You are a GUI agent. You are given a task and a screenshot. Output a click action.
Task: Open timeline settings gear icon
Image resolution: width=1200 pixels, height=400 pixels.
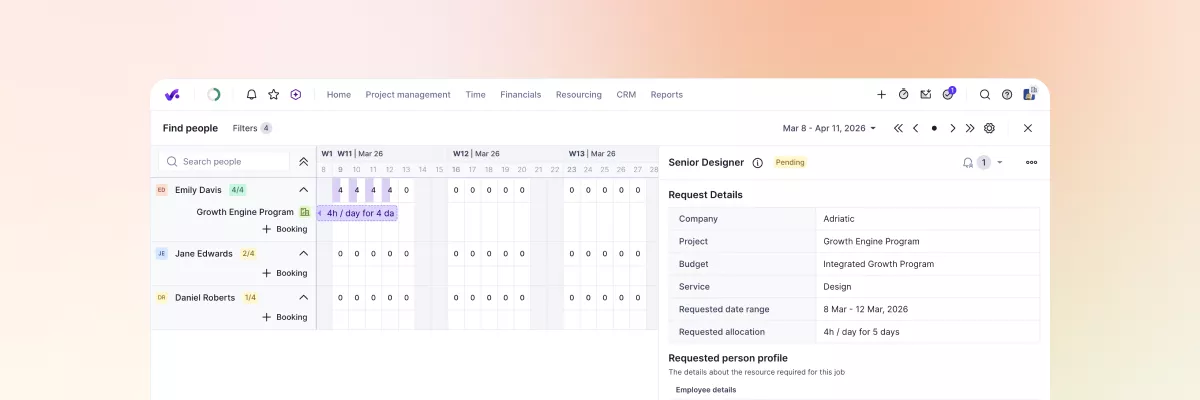pyautogui.click(x=989, y=128)
